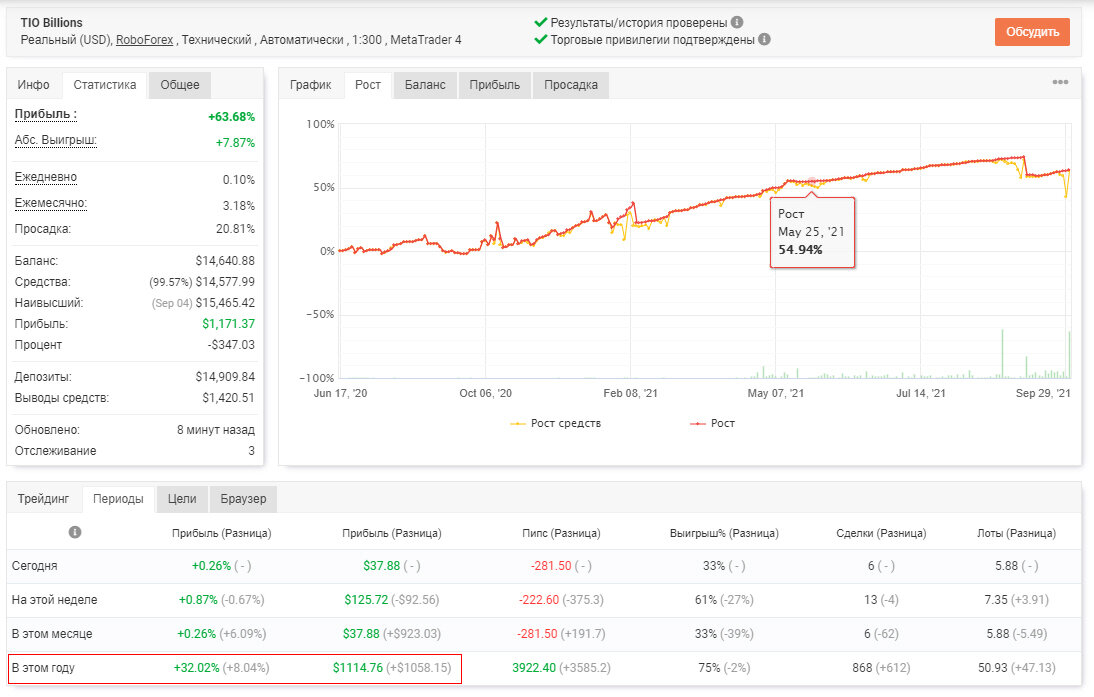Click the В этом году row label
Image resolution: width=1094 pixels, height=697 pixels.
43,668
